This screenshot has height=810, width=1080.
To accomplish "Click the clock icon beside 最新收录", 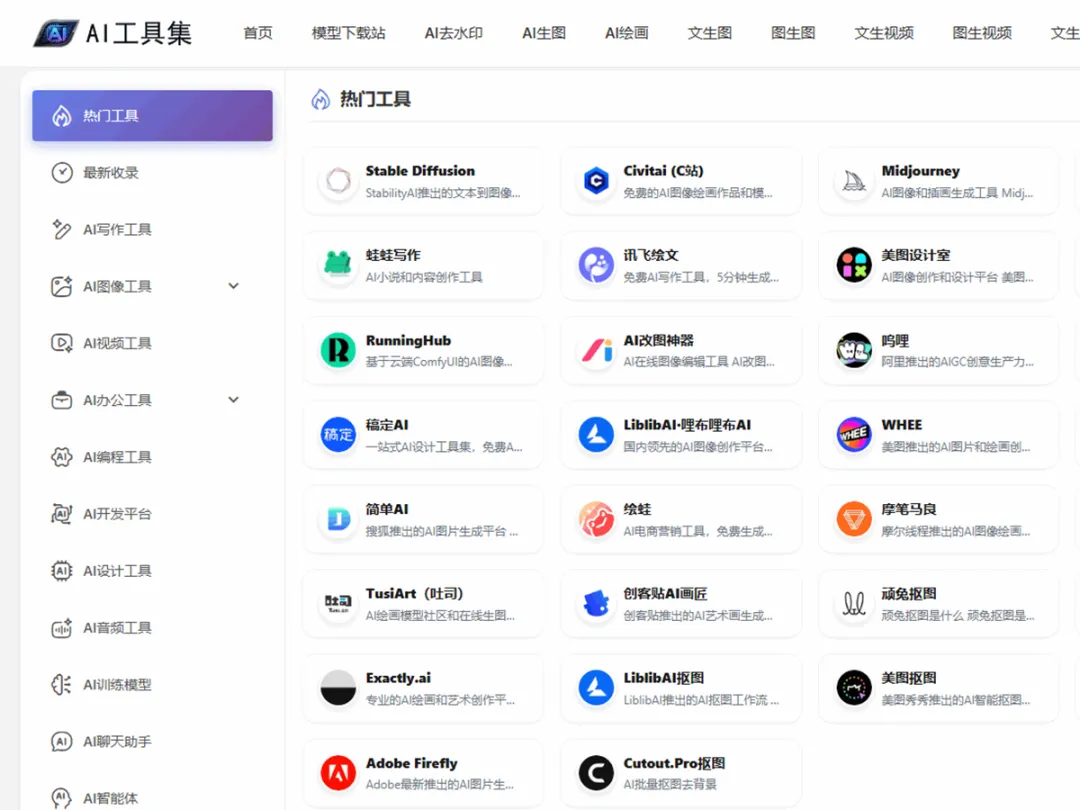I will click(62, 172).
